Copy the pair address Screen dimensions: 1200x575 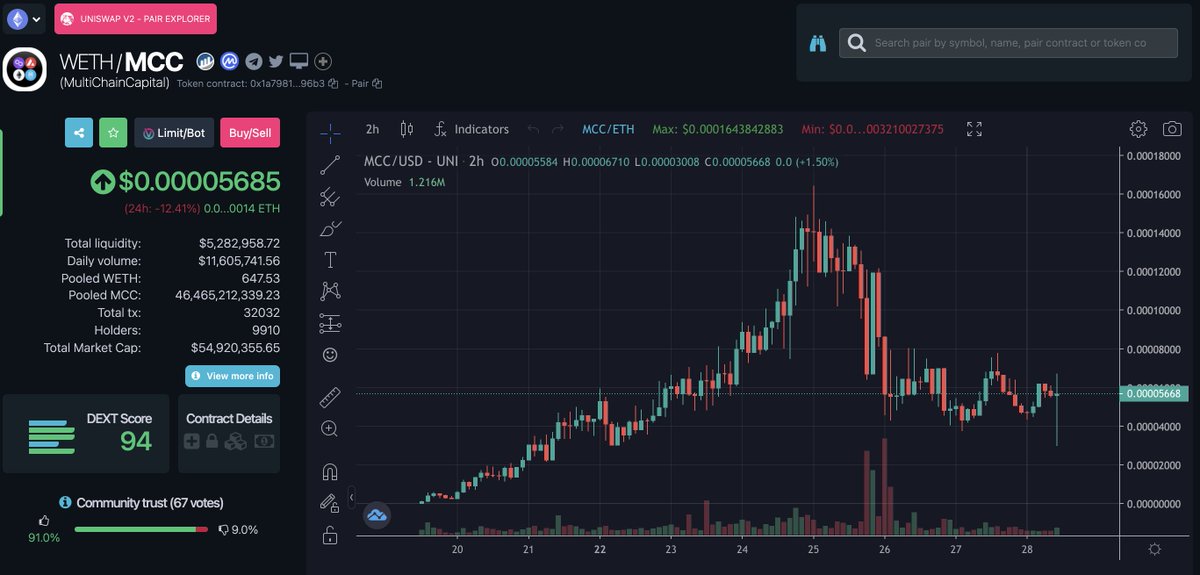pos(377,84)
